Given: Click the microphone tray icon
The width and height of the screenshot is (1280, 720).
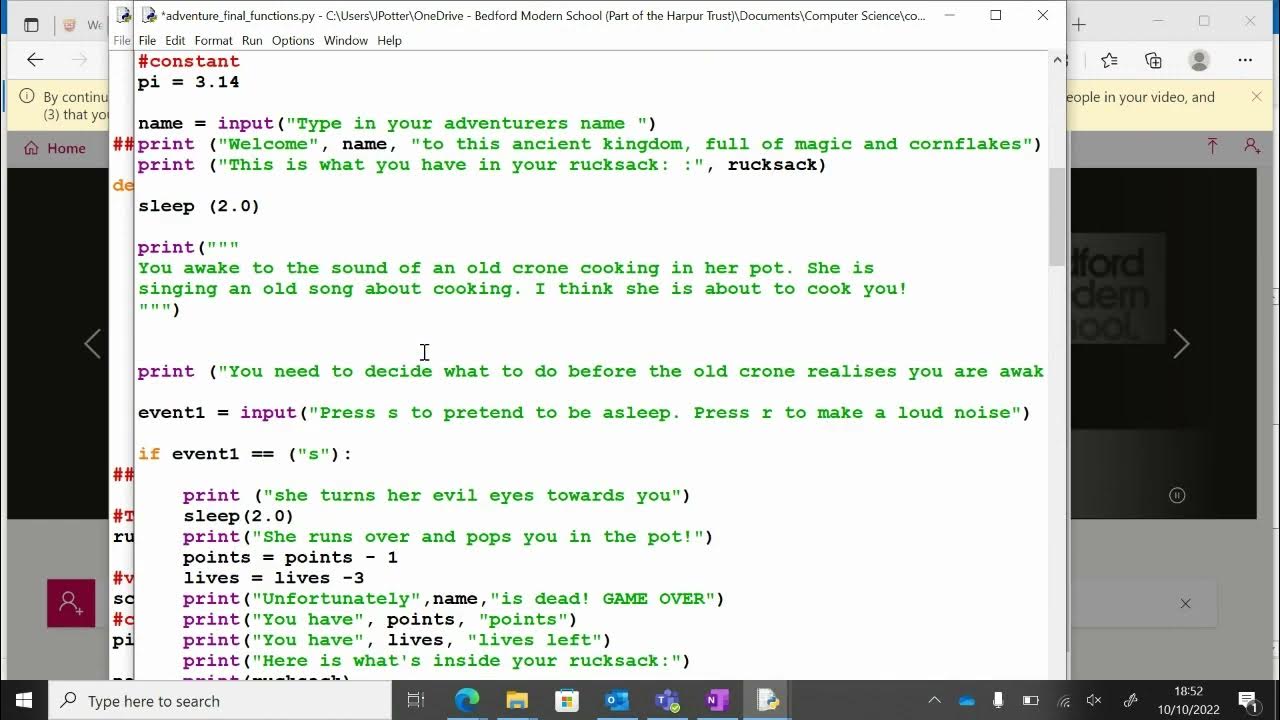Looking at the screenshot, I should pyautogui.click(x=997, y=700).
